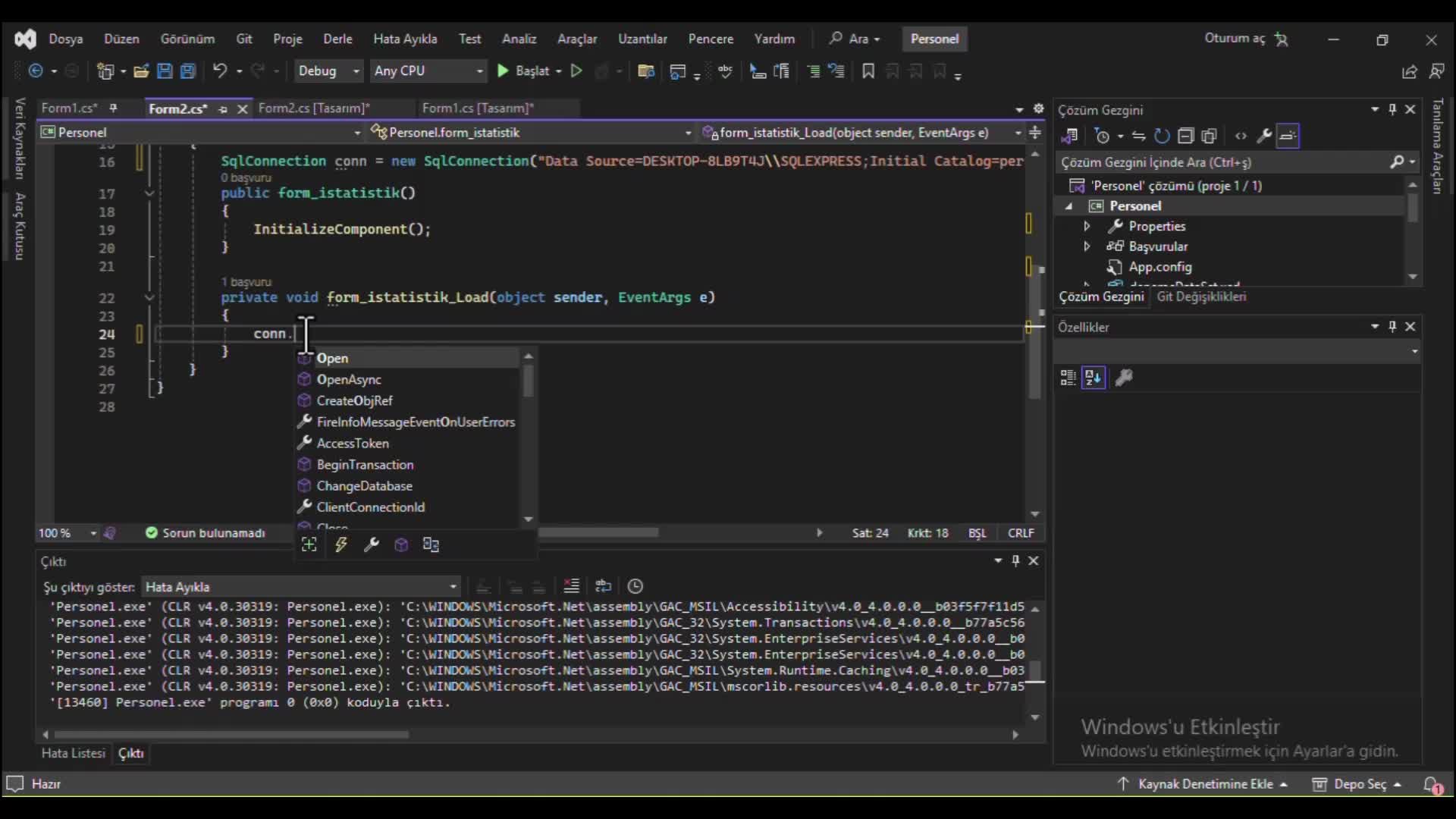Click the undo arrow icon

pyautogui.click(x=220, y=71)
